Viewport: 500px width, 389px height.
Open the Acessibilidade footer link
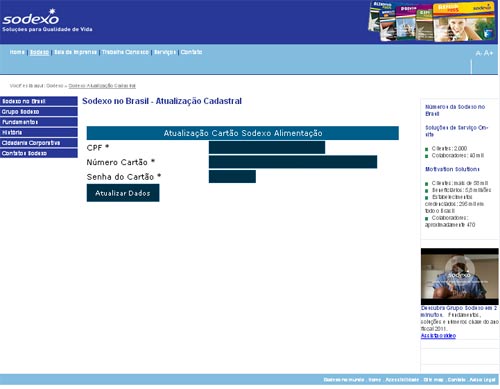pos(402,380)
